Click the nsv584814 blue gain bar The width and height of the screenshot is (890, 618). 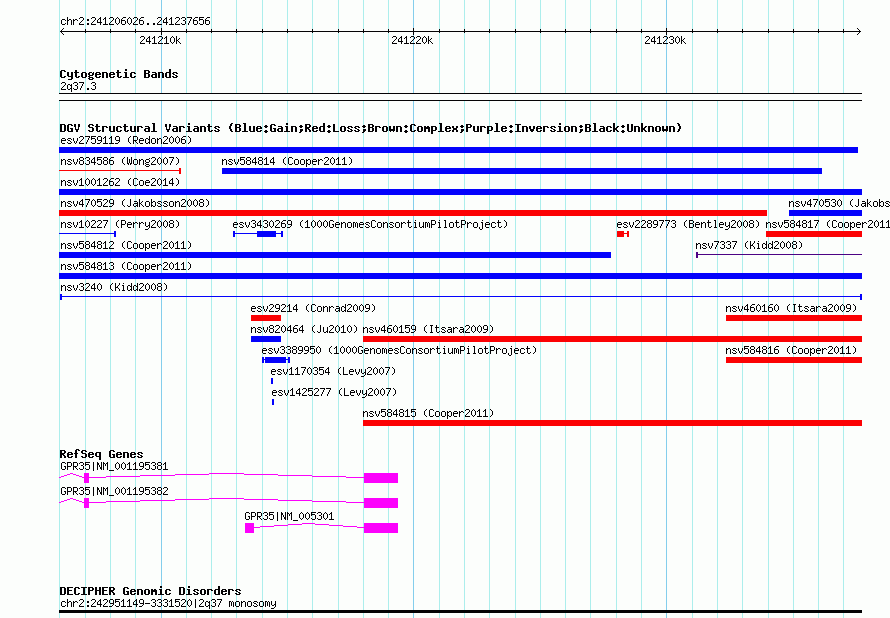[x=522, y=171]
